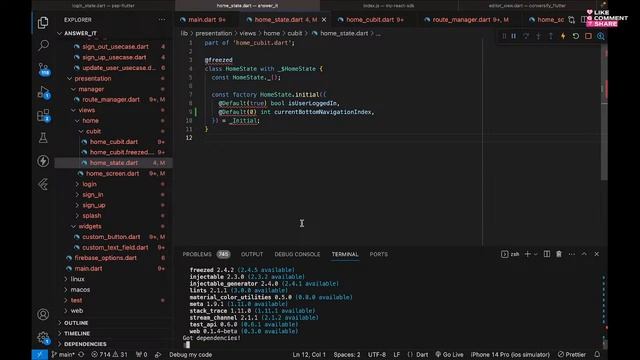Maximize the panel size chevron

tap(584, 254)
